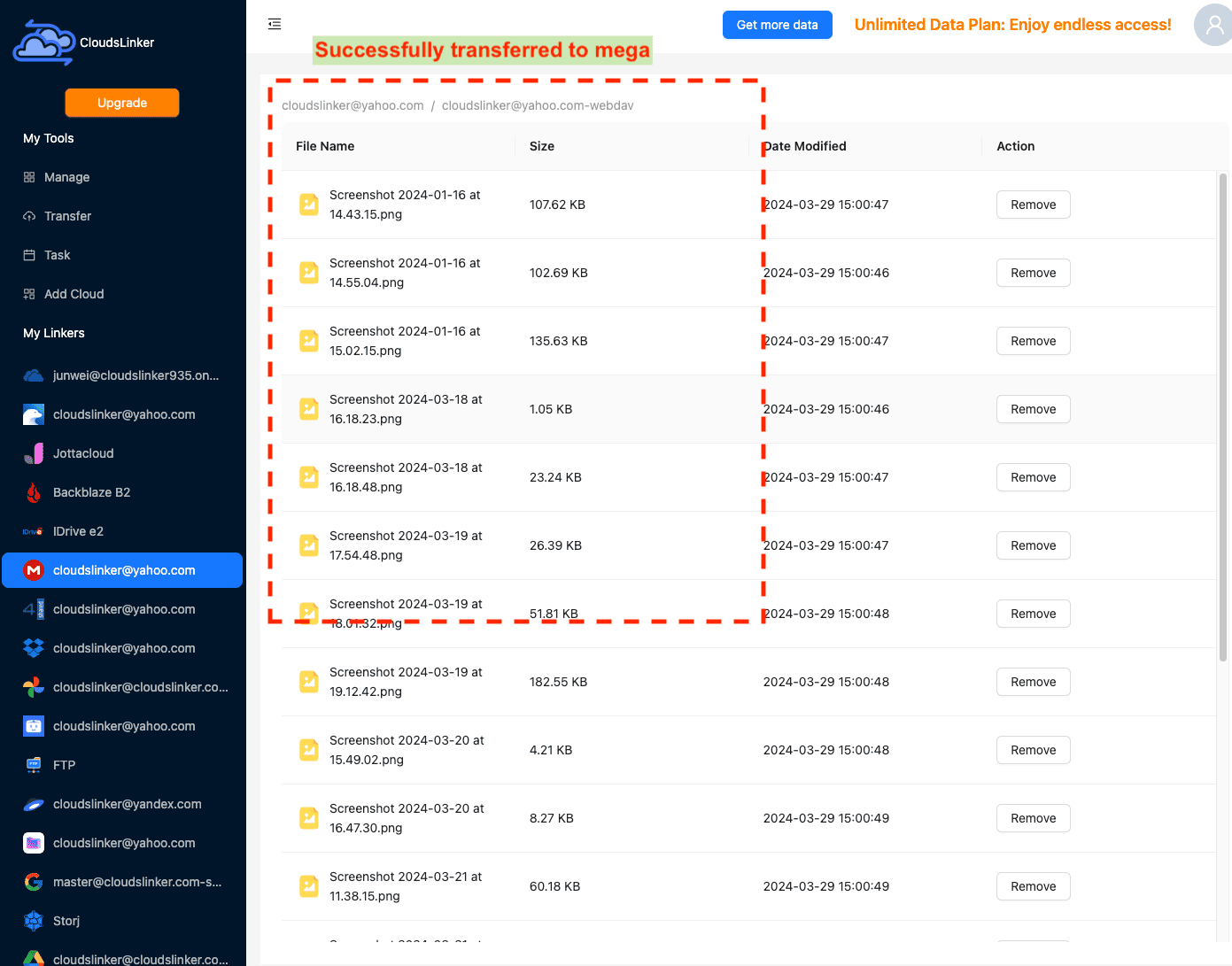Click the cloudslinker@yahoo.com-webdav breadcrumb
Screen dimensions: 1232x966
pyautogui.click(x=538, y=105)
